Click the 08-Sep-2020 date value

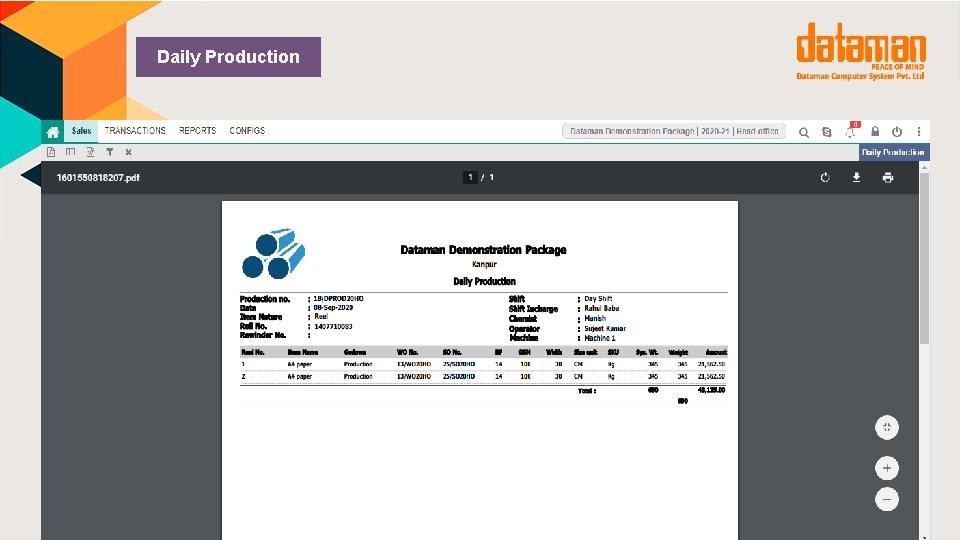pos(333,307)
